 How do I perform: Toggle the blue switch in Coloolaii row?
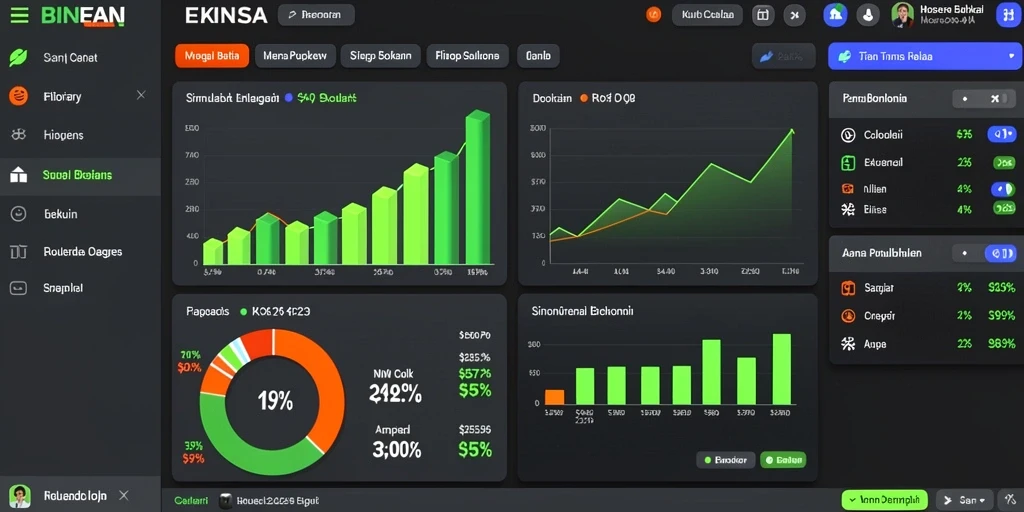pos(1001,135)
